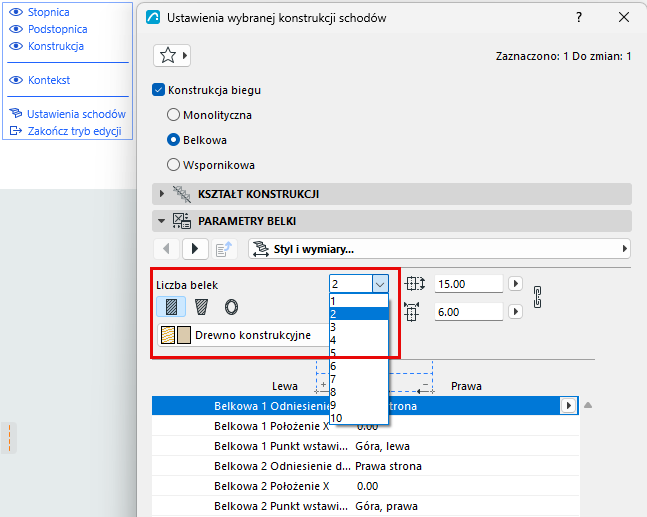The image size is (647, 517).
Task: Choose the Wspornikowa radio option
Action: pyautogui.click(x=173, y=165)
